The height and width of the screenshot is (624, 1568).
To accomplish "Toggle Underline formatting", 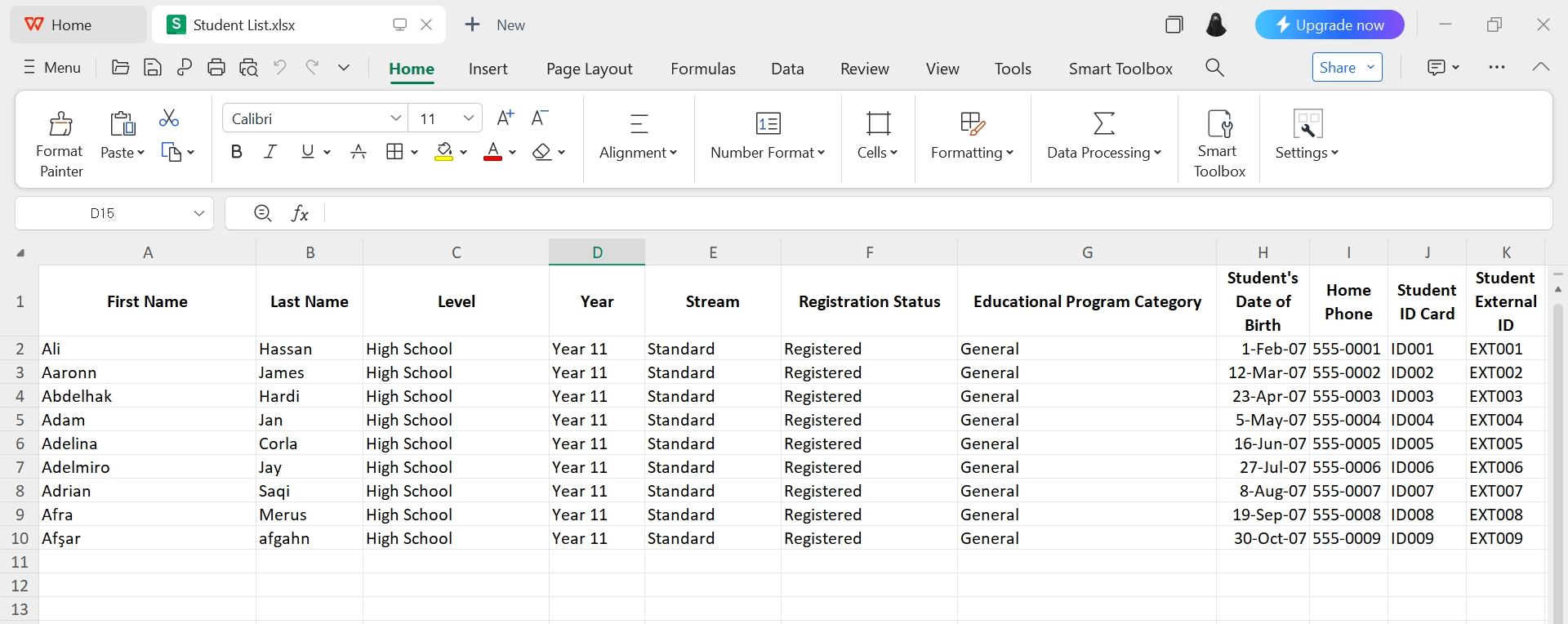I will click(x=308, y=152).
